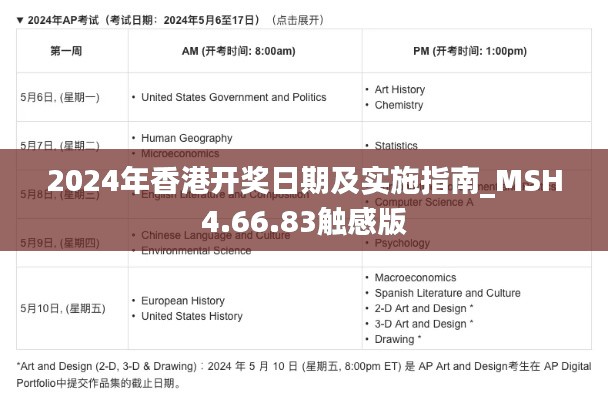Click the Chemistry entry
Screen dimensions: 608x400
[399, 105]
